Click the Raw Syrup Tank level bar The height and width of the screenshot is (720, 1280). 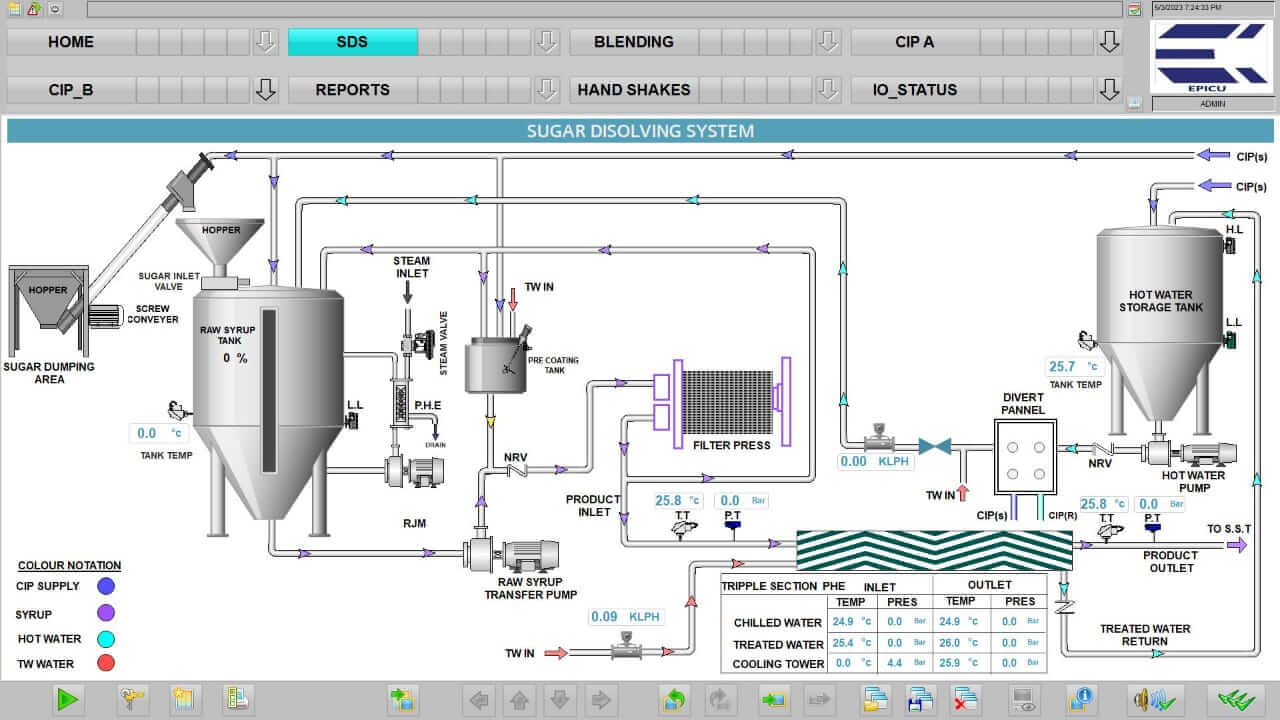(x=268, y=390)
